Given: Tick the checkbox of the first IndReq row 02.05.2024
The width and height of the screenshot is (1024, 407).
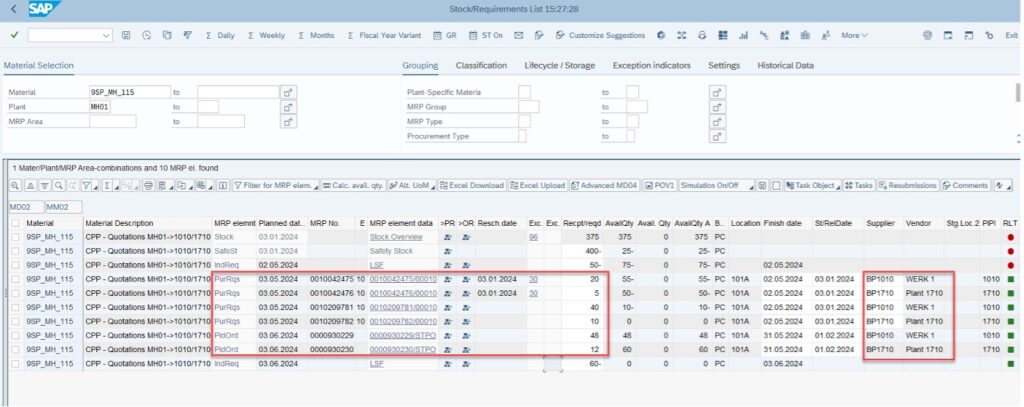Looking at the screenshot, I should 15,265.
